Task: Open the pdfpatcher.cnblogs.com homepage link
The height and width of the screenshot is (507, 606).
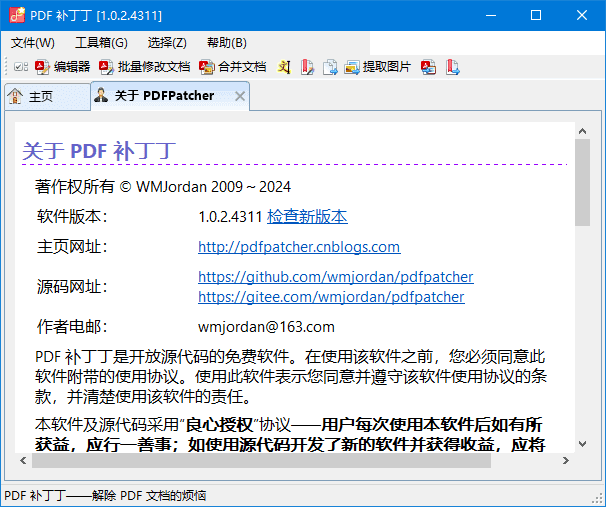Action: coord(299,247)
